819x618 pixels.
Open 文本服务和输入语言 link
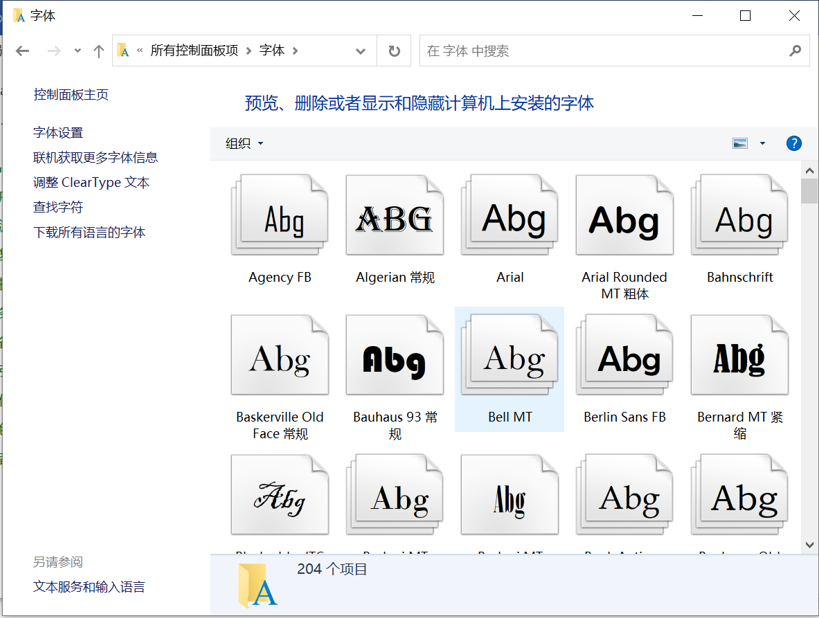[x=89, y=587]
